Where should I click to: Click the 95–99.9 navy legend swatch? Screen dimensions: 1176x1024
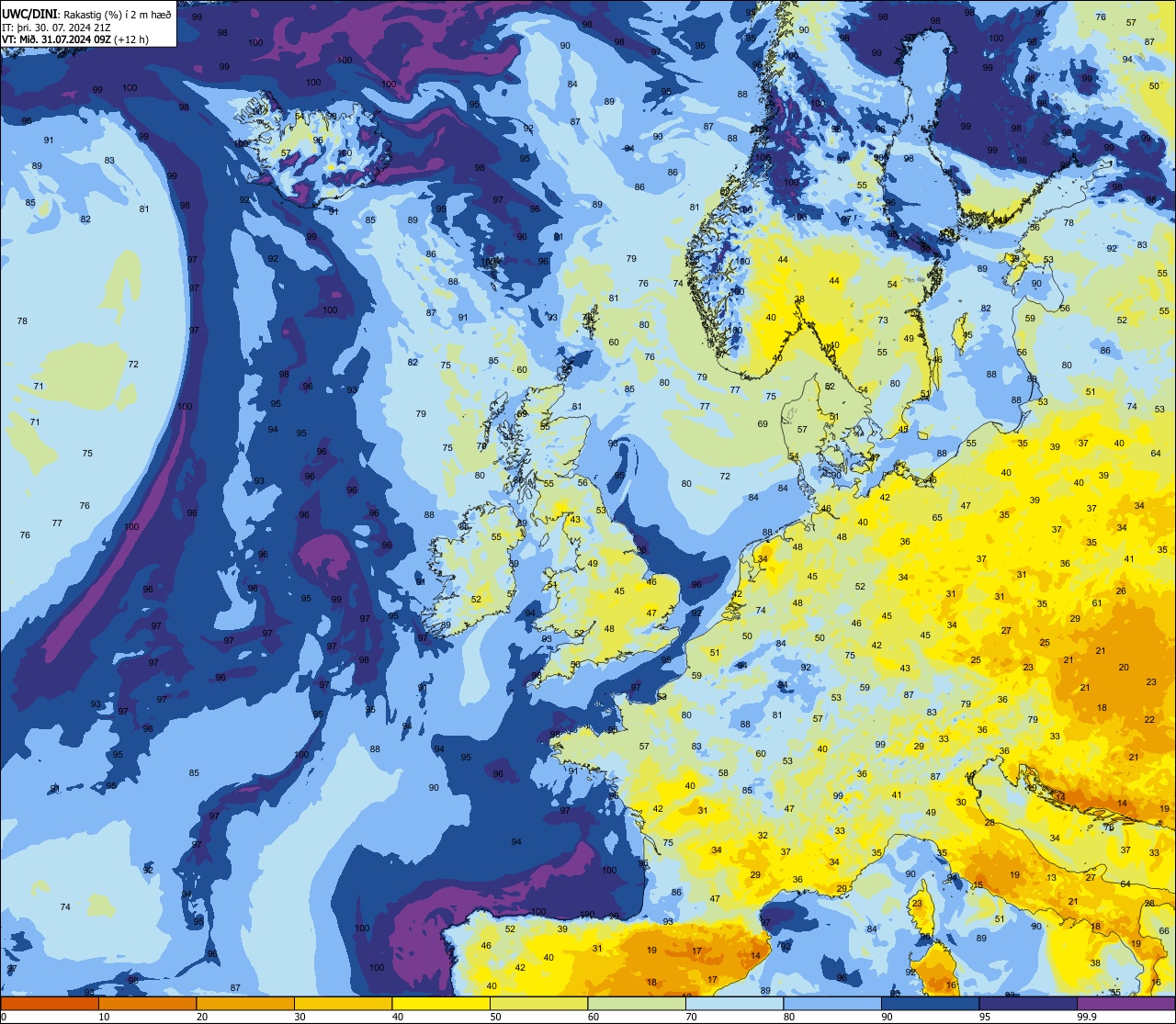[x=1028, y=1003]
